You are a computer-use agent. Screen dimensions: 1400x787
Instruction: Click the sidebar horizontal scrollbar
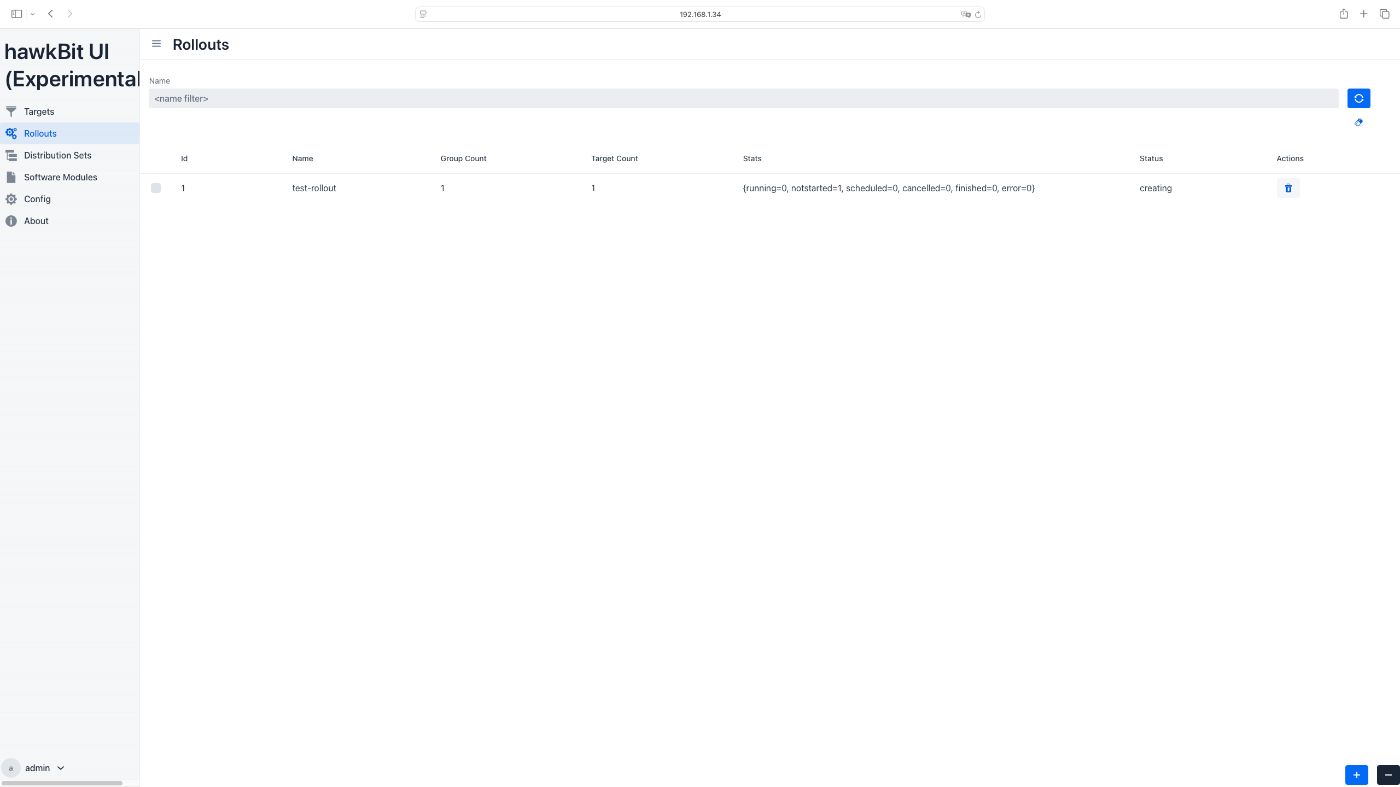coord(62,783)
